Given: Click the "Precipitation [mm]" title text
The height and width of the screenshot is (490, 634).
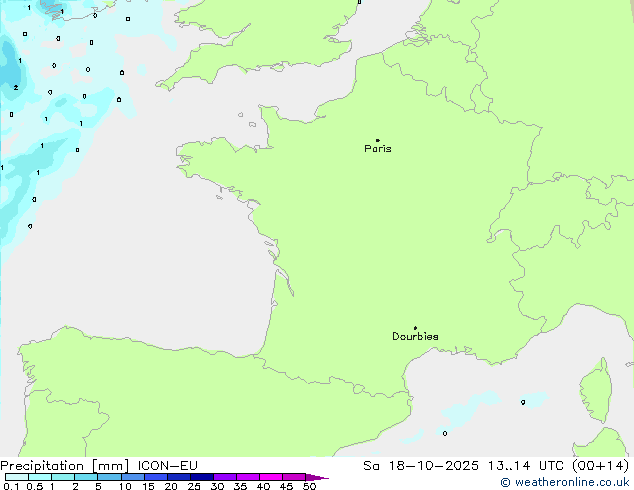Looking at the screenshot, I should pos(64,465).
